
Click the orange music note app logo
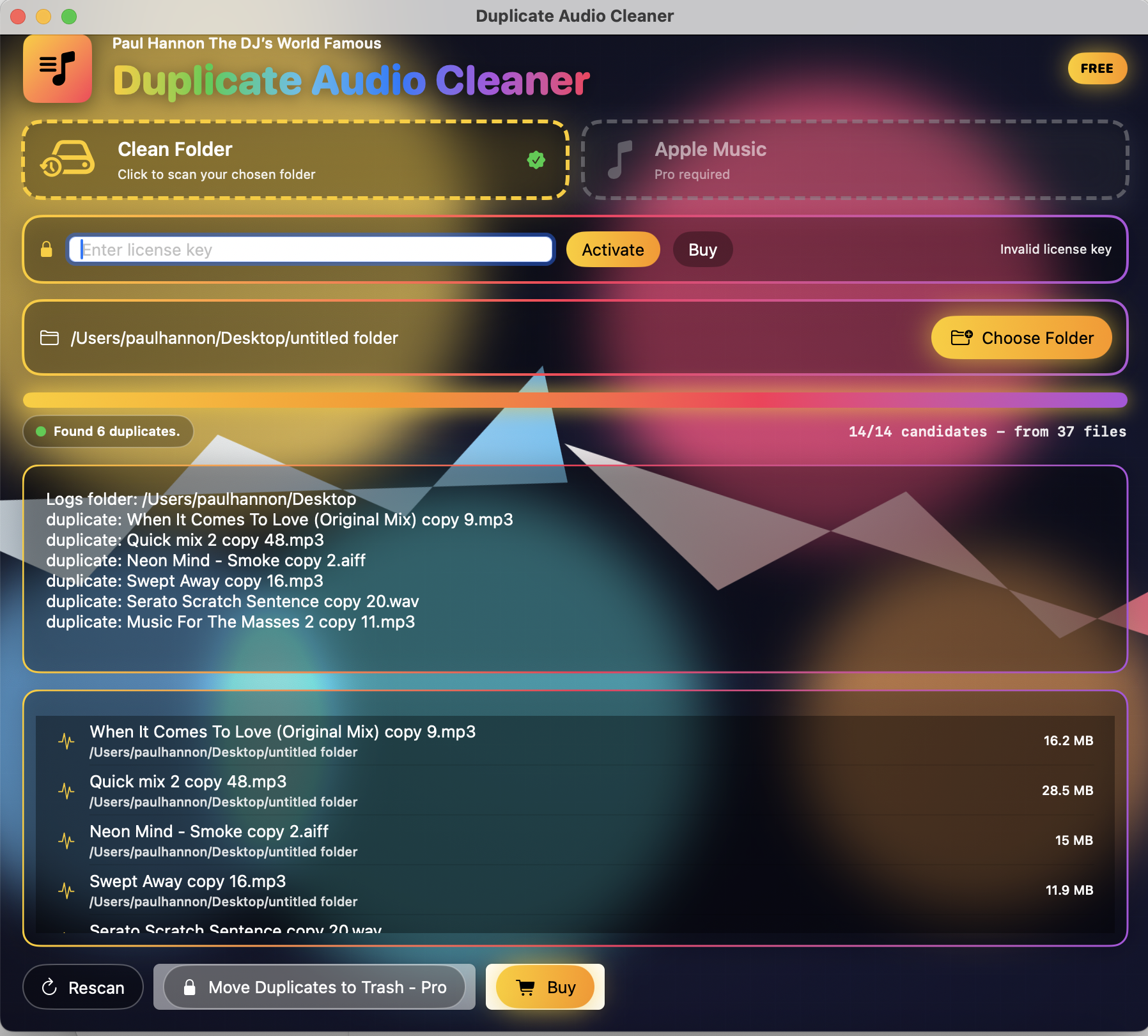(x=58, y=68)
